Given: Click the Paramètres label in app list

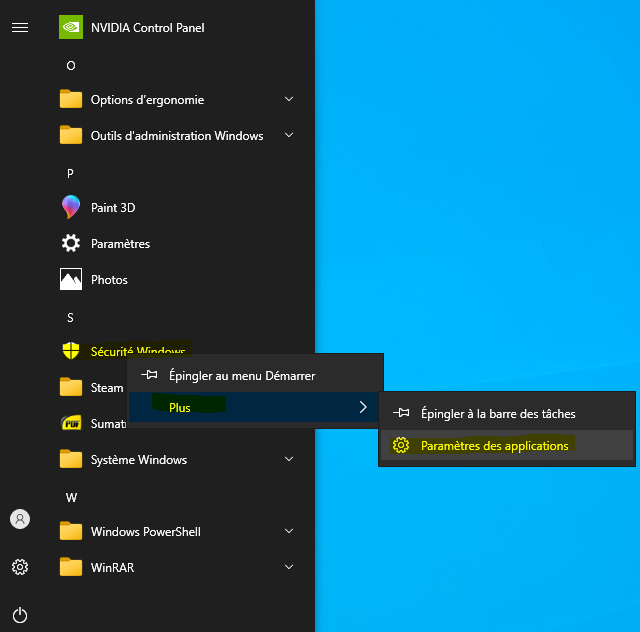Looking at the screenshot, I should point(120,244).
